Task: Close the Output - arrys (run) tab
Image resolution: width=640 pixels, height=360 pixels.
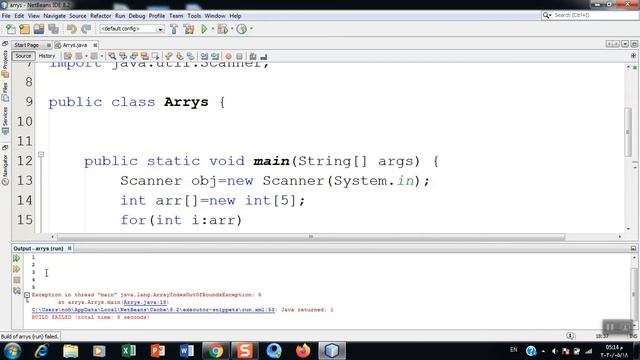Action: [x=69, y=248]
